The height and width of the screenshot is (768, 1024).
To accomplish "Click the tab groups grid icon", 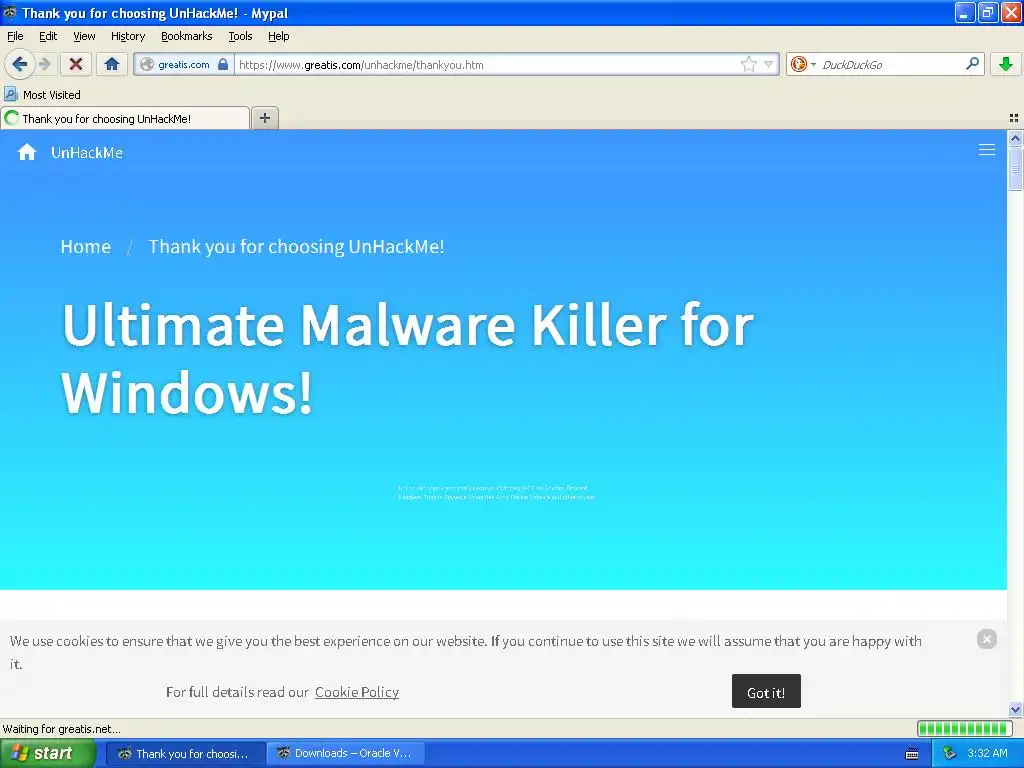I will (1014, 118).
